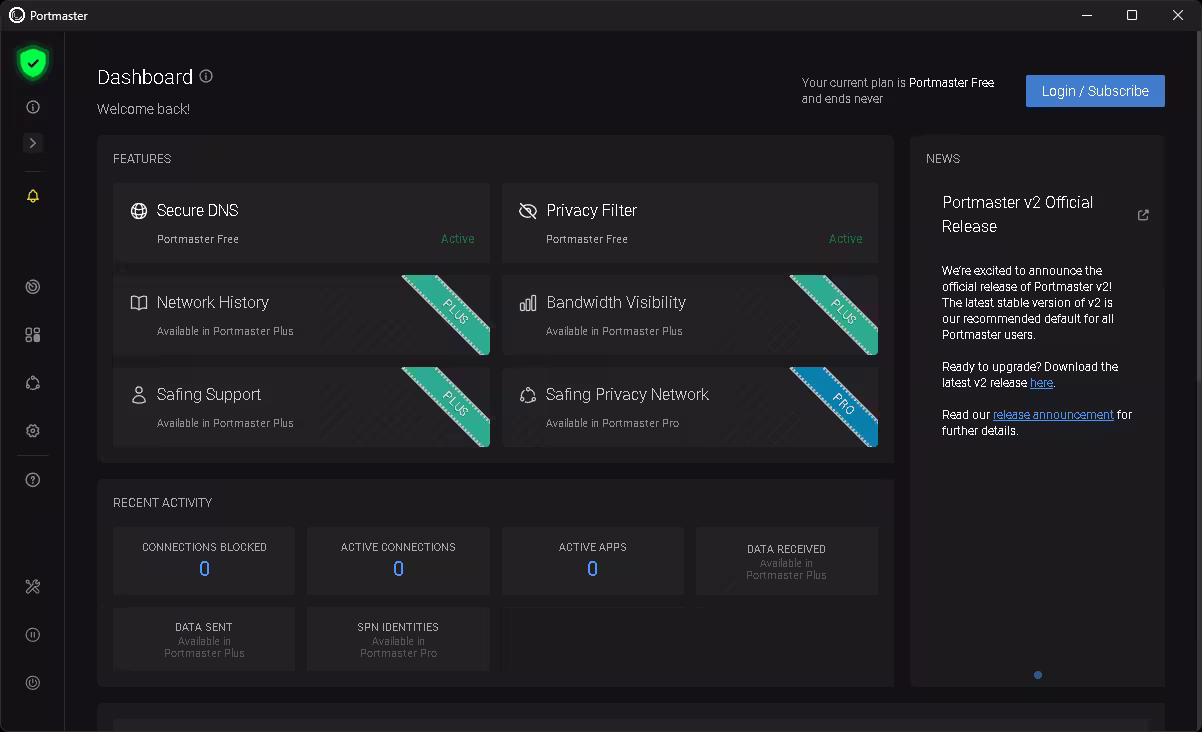The width and height of the screenshot is (1202, 732).
Task: Click the icon beside Safing Privacy Network
Action: (x=528, y=395)
